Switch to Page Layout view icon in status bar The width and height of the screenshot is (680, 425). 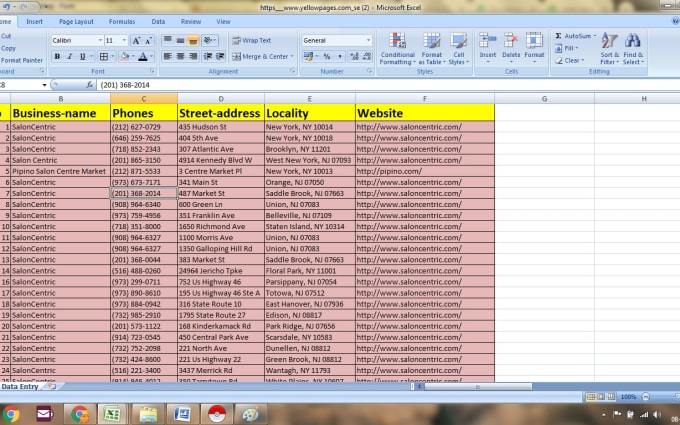[601, 396]
